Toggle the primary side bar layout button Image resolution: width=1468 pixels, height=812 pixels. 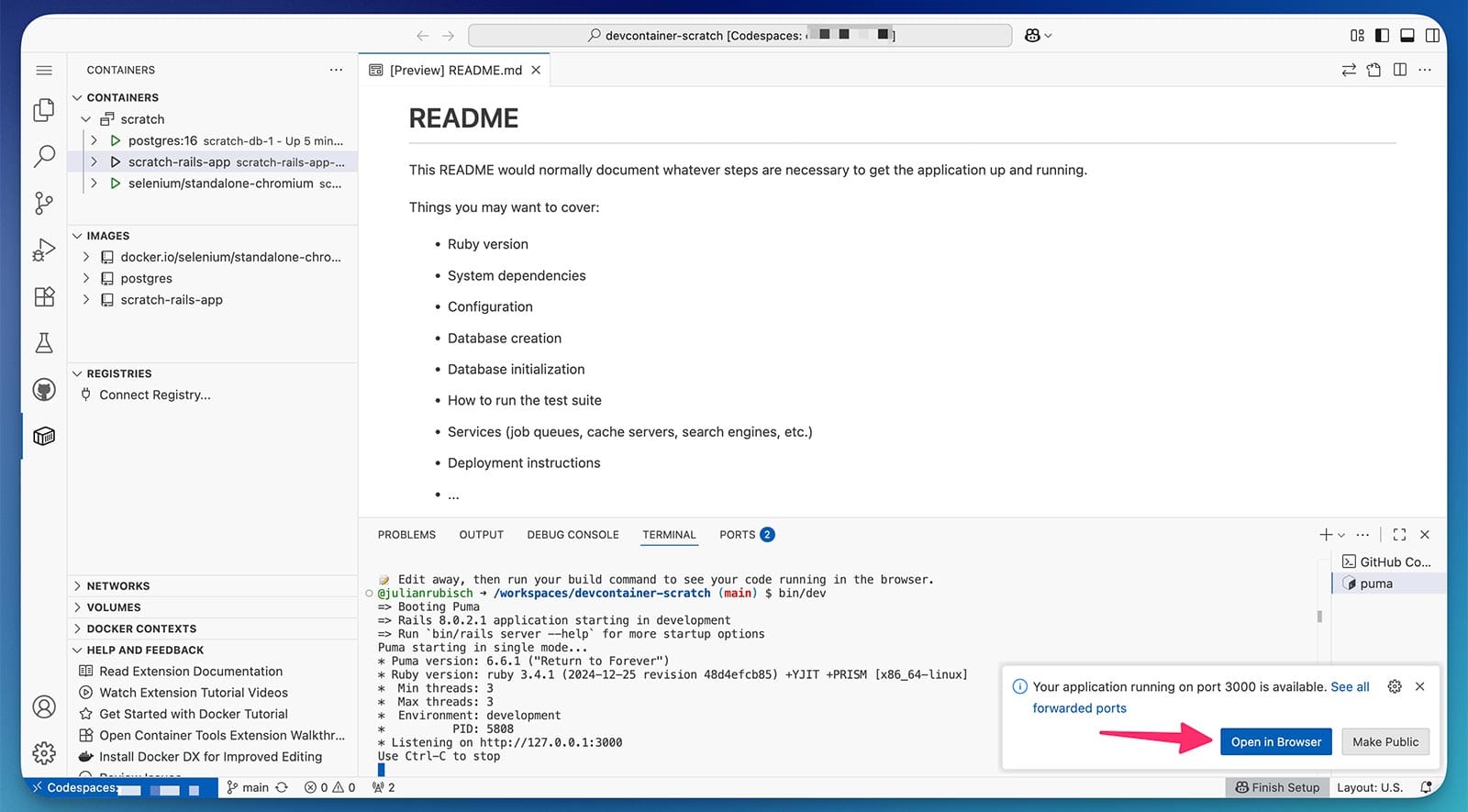pyautogui.click(x=1382, y=36)
